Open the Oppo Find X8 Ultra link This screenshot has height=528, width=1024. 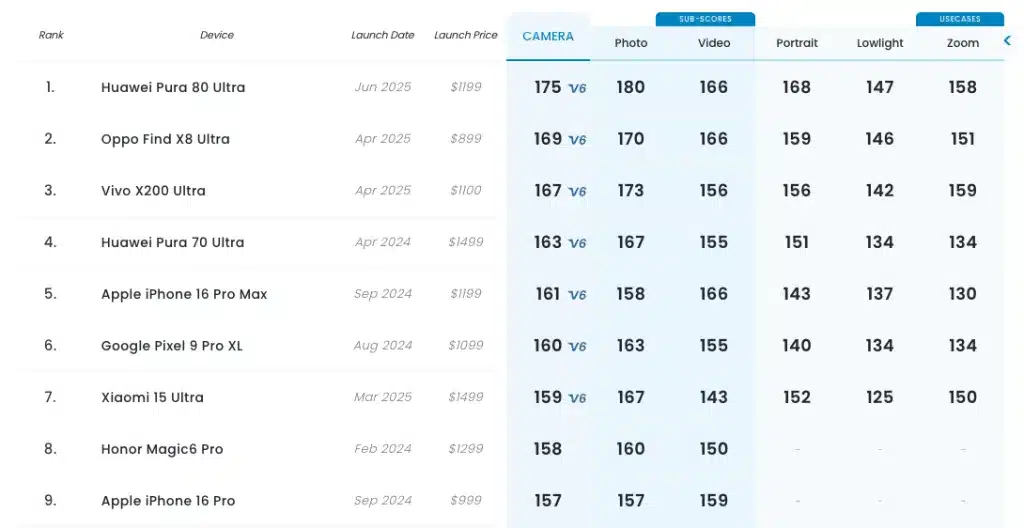click(165, 139)
